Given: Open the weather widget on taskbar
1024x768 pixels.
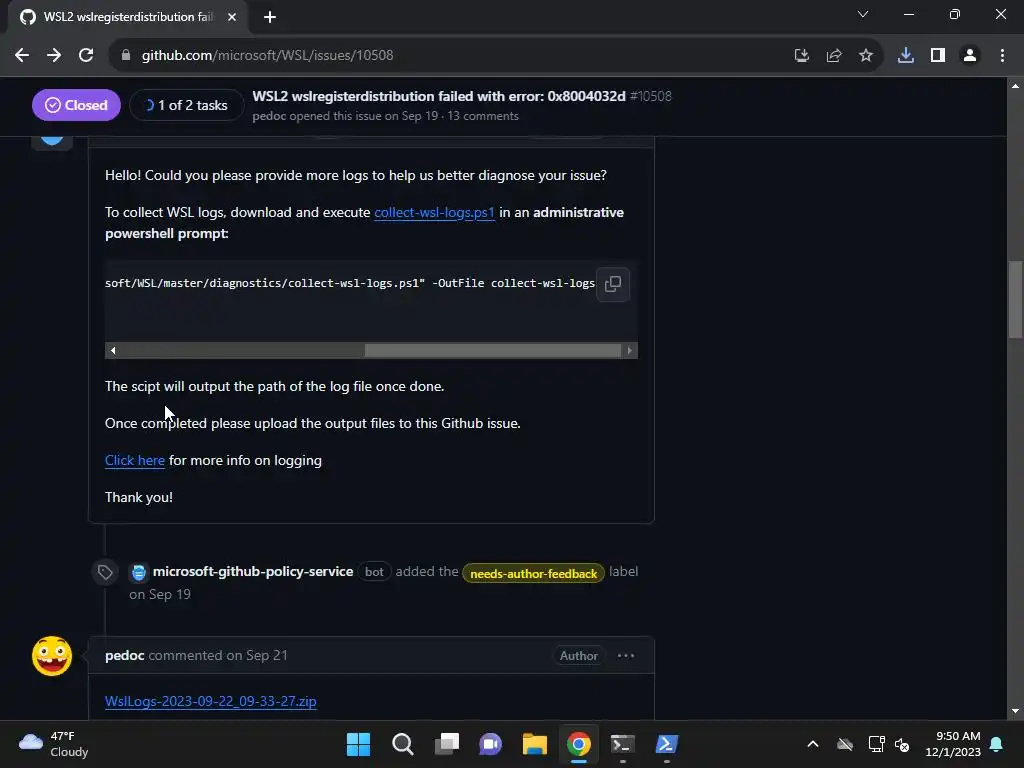Looking at the screenshot, I should pyautogui.click(x=54, y=744).
